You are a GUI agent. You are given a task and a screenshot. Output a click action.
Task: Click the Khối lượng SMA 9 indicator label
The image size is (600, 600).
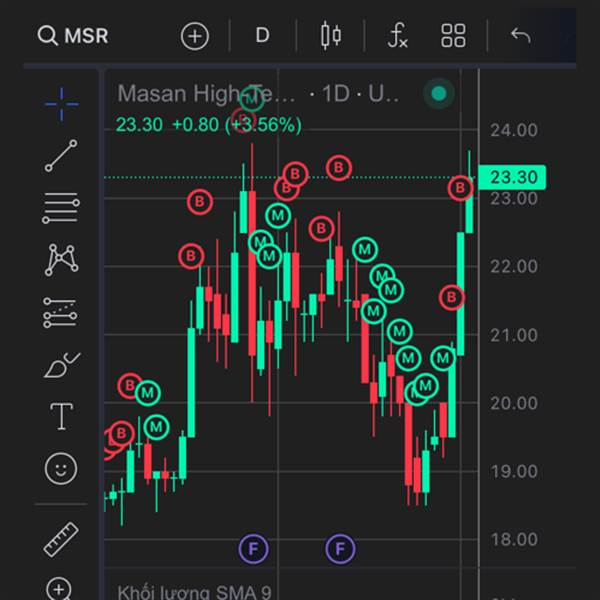point(194,592)
